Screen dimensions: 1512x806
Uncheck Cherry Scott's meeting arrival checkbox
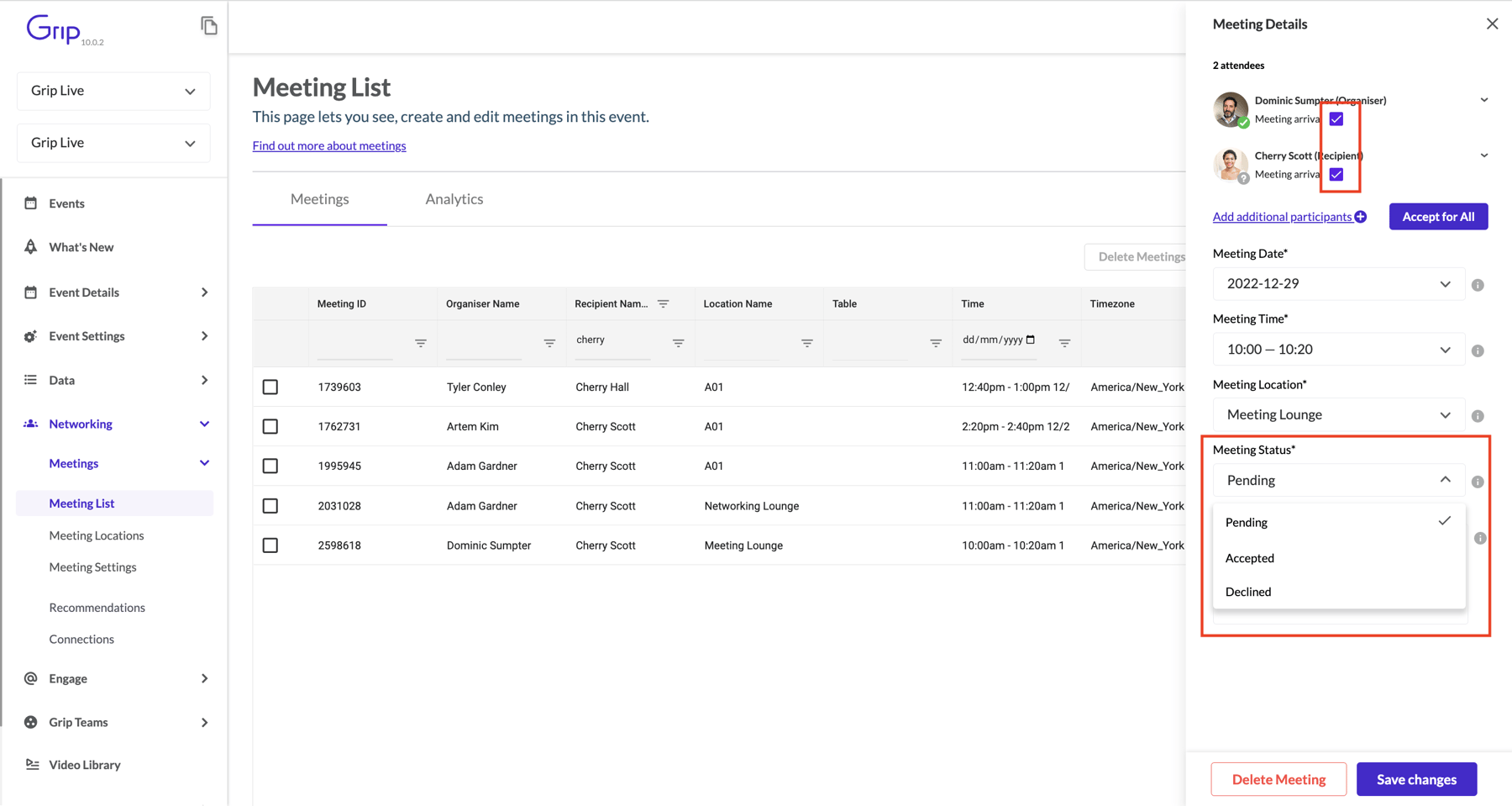pos(1336,174)
